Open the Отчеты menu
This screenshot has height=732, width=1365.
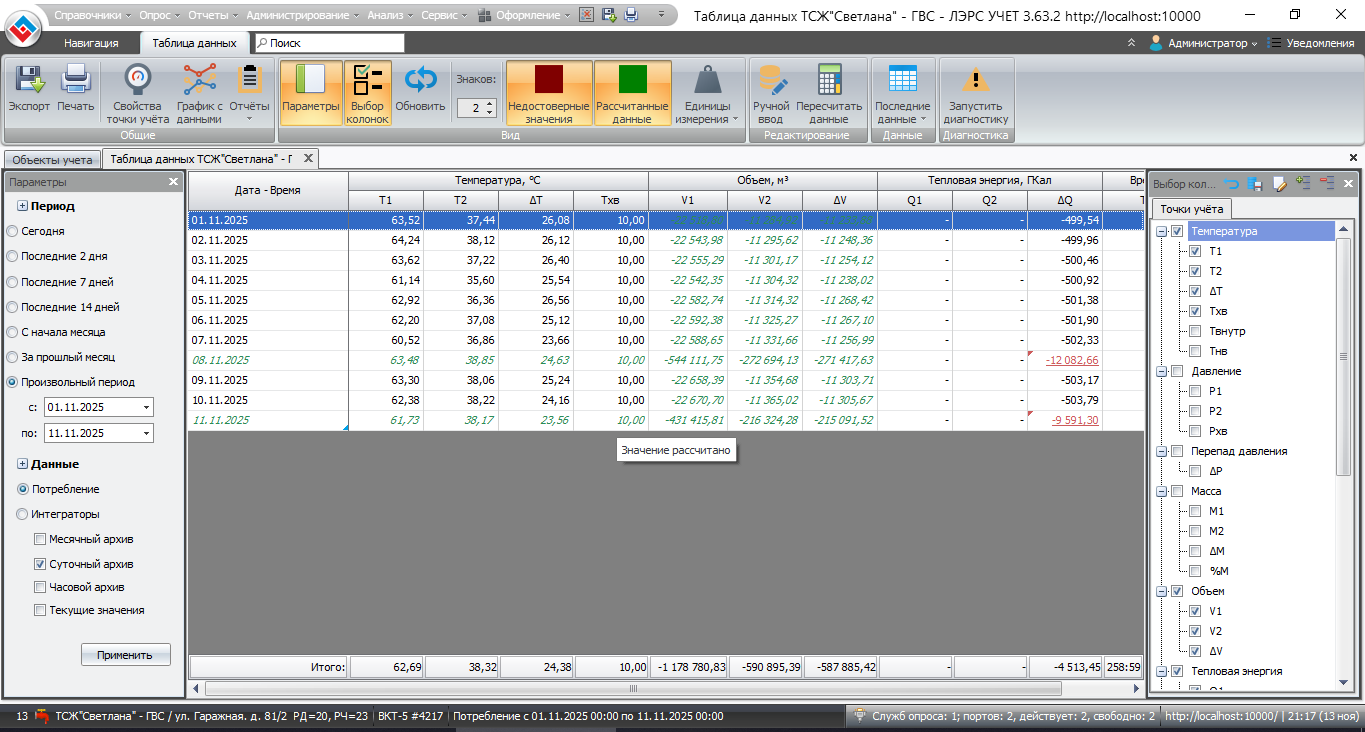coord(210,15)
